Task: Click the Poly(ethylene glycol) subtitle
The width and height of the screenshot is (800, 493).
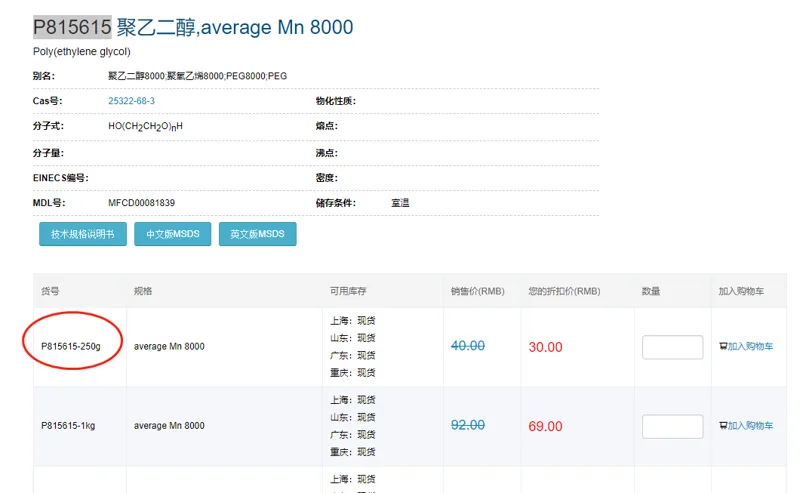Action: pyautogui.click(x=82, y=52)
